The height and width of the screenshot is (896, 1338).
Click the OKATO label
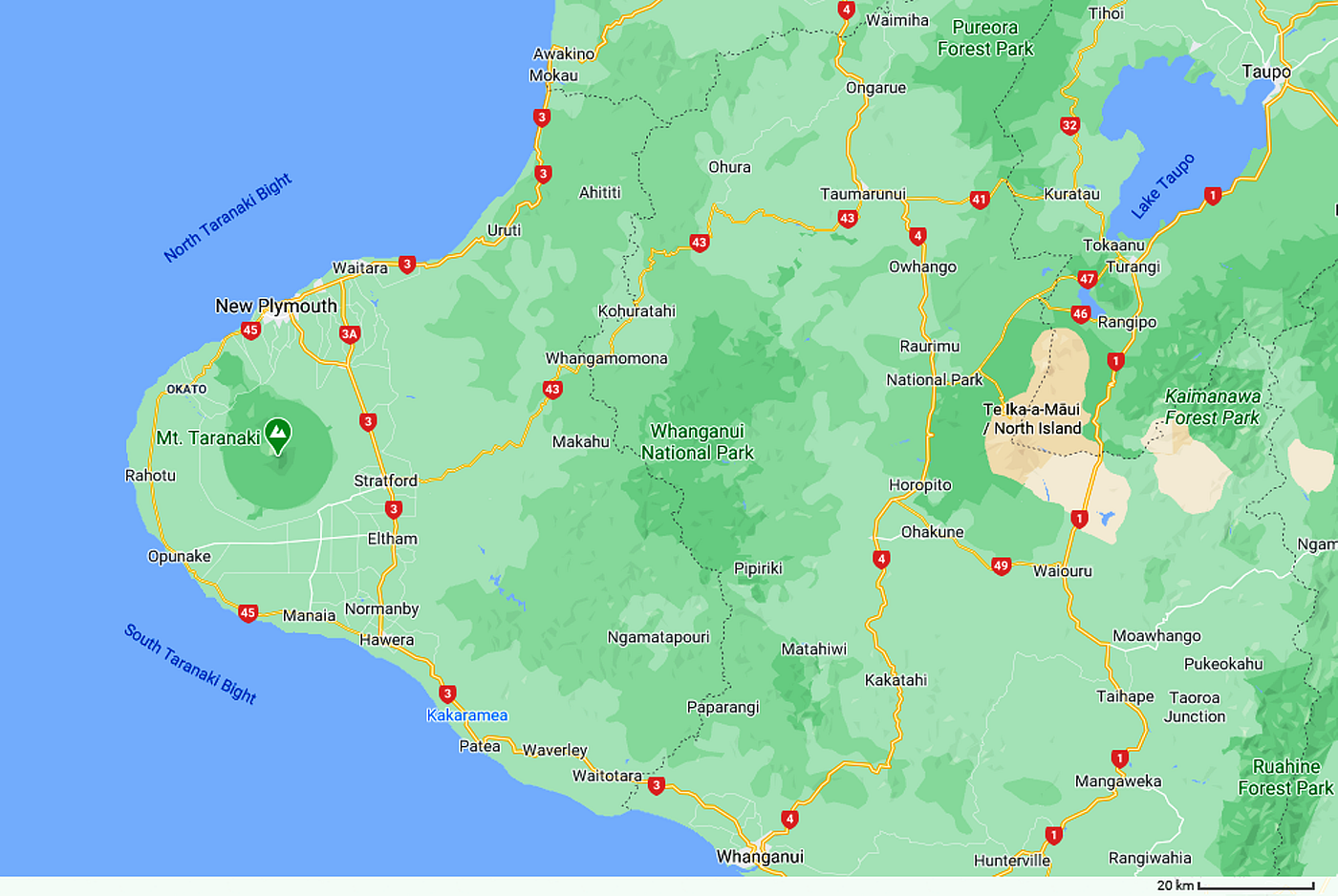(186, 389)
